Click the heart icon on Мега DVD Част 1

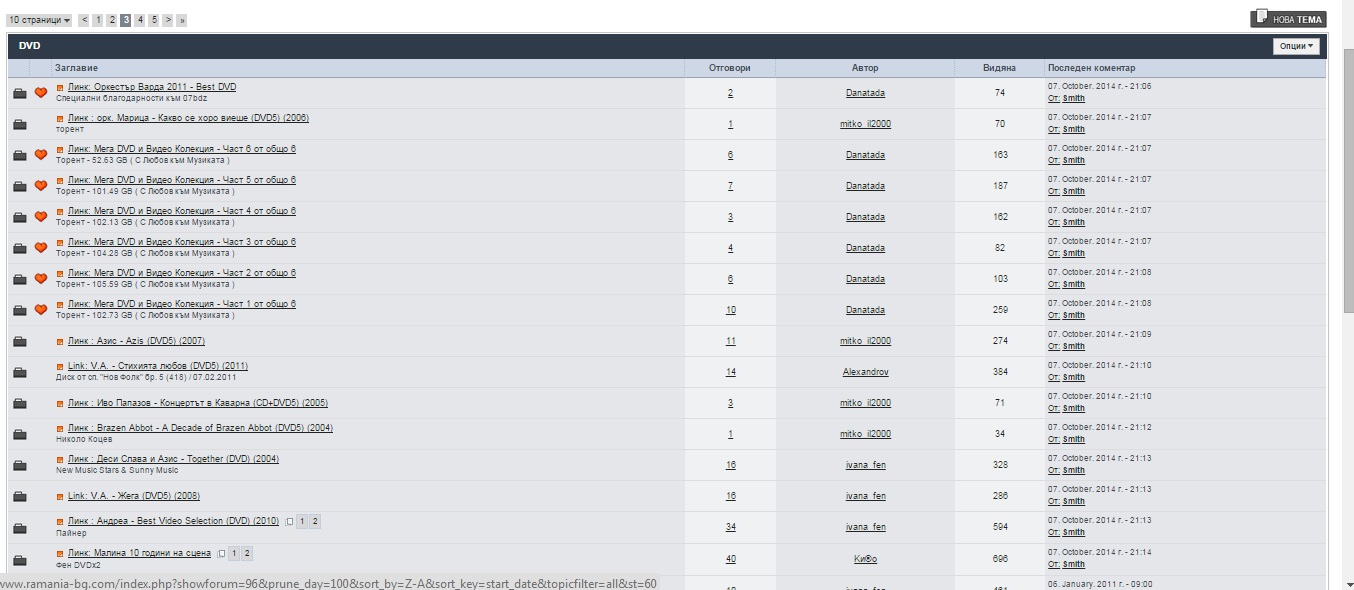41,310
